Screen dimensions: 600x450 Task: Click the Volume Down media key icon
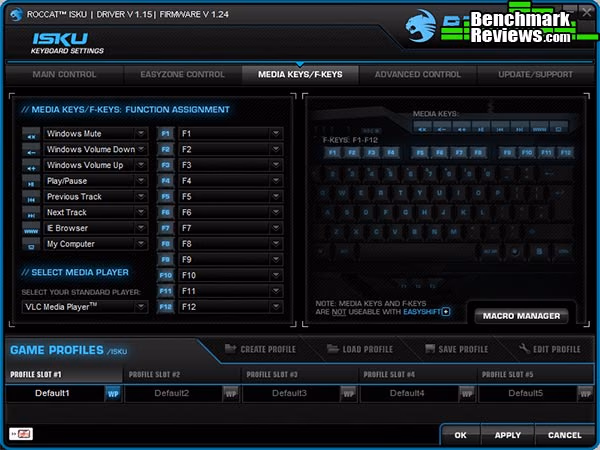pos(31,150)
